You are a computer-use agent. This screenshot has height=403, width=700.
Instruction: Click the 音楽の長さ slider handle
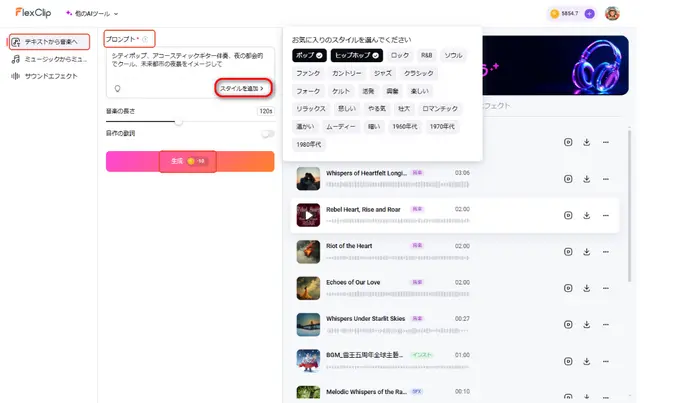(x=179, y=121)
